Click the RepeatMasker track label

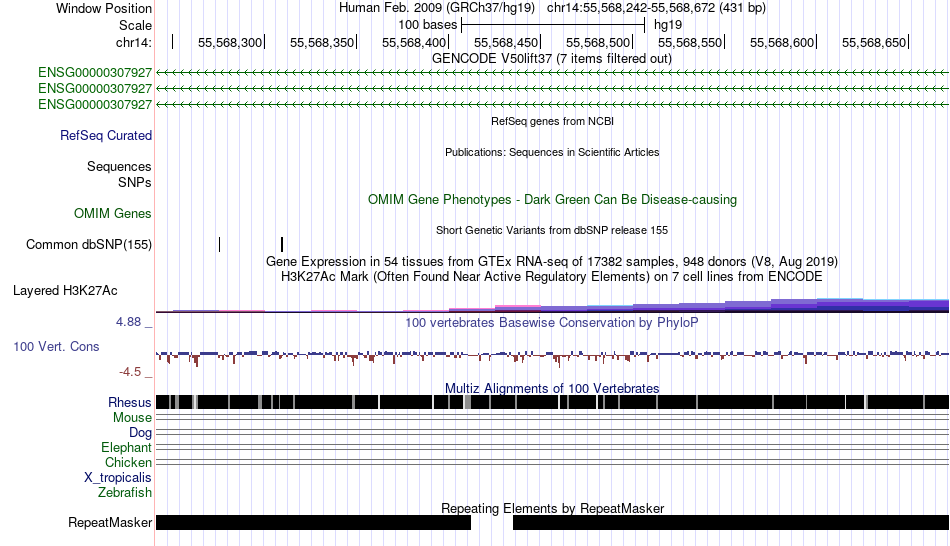pyautogui.click(x=110, y=522)
